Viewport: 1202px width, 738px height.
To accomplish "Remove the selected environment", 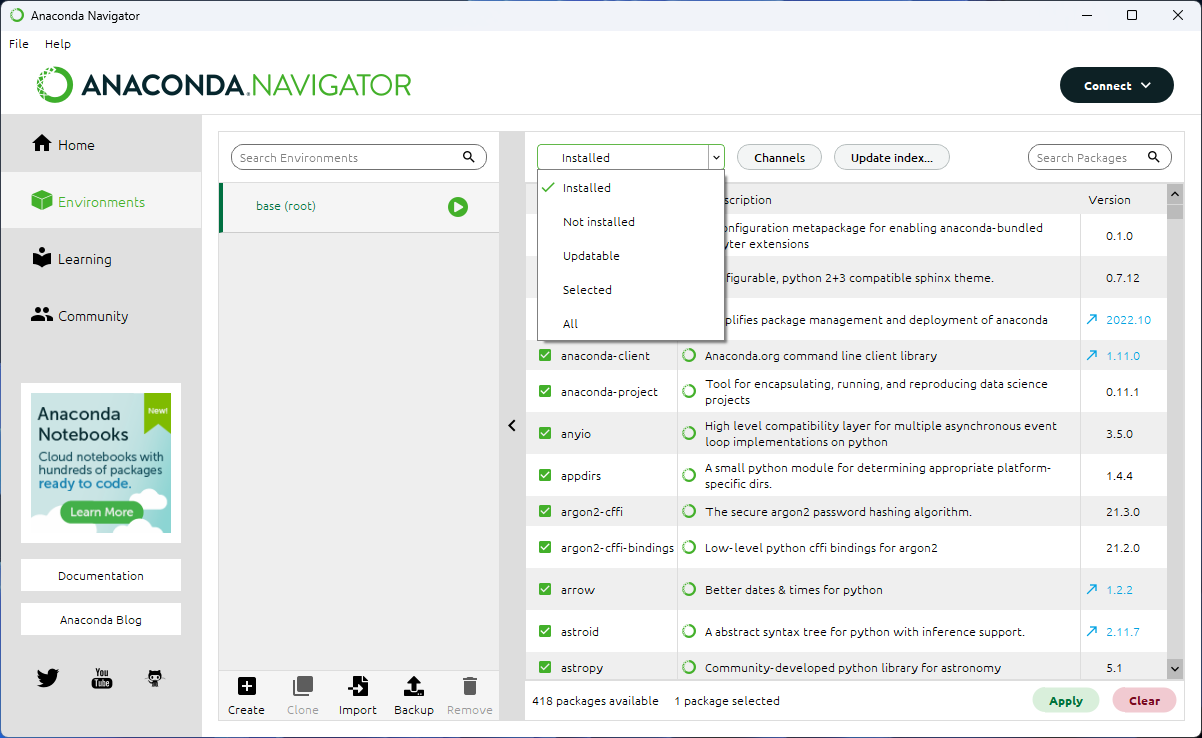I will pos(469,693).
